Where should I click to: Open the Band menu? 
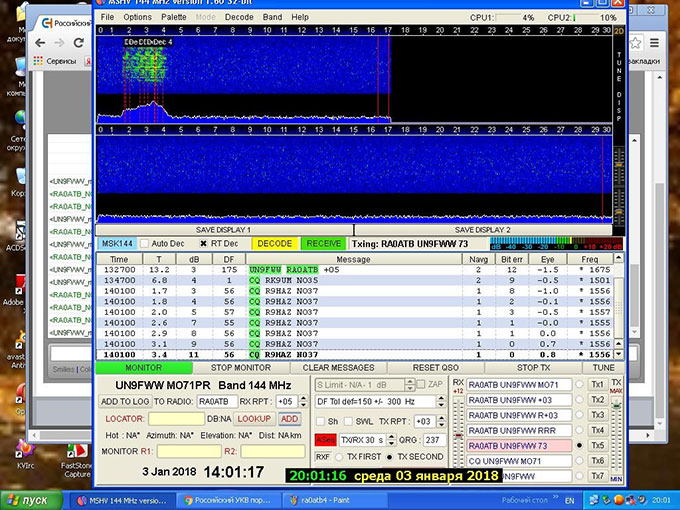tap(272, 17)
